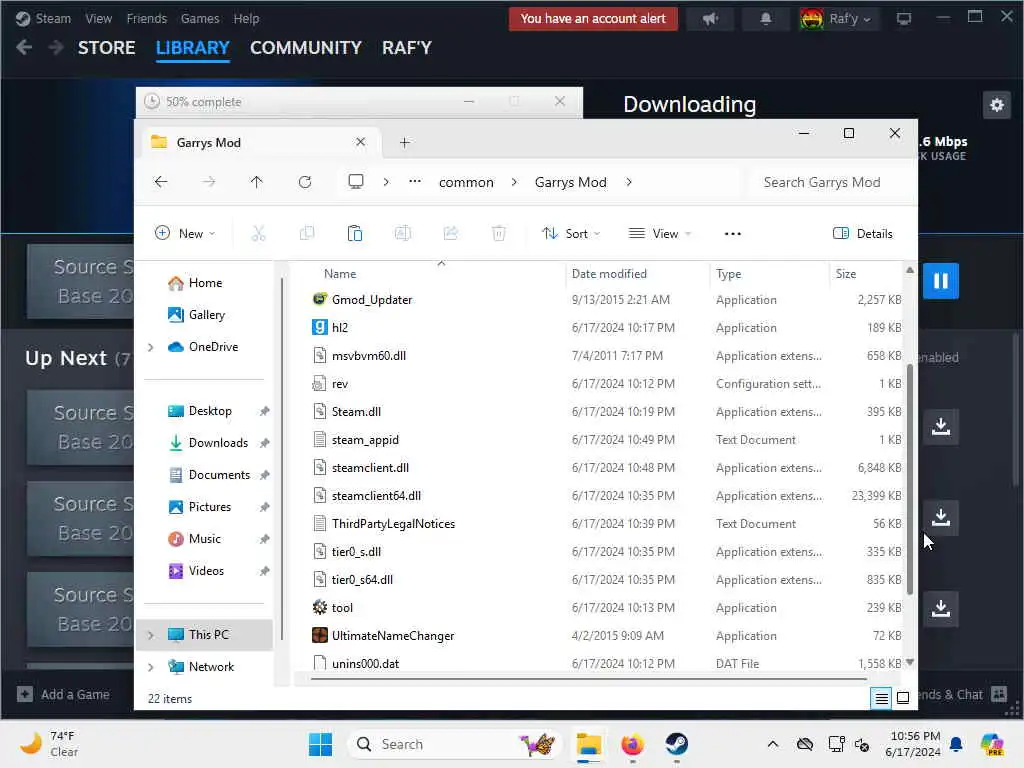Open the Friends menu in Steam

coord(146,19)
